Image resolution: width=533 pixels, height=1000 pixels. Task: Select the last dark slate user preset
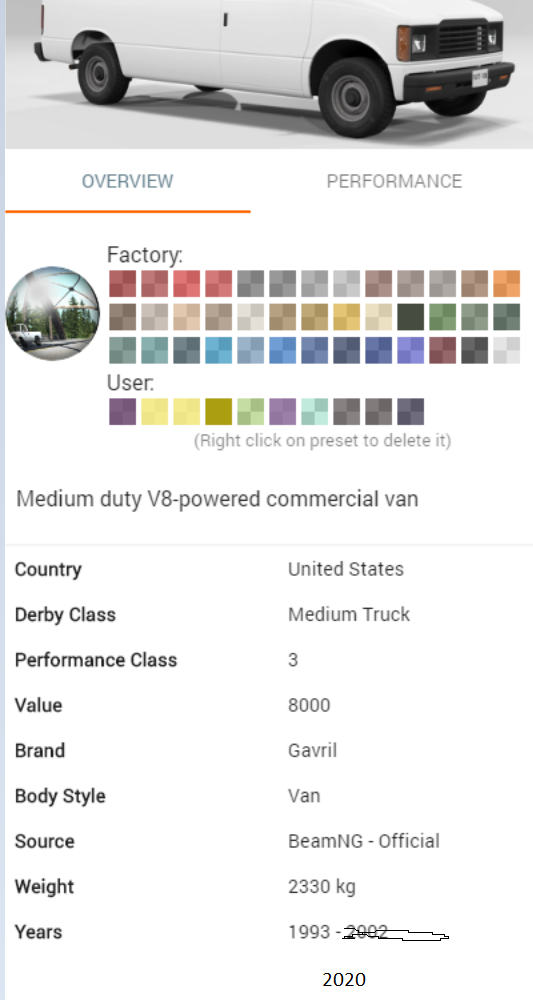click(x=411, y=411)
